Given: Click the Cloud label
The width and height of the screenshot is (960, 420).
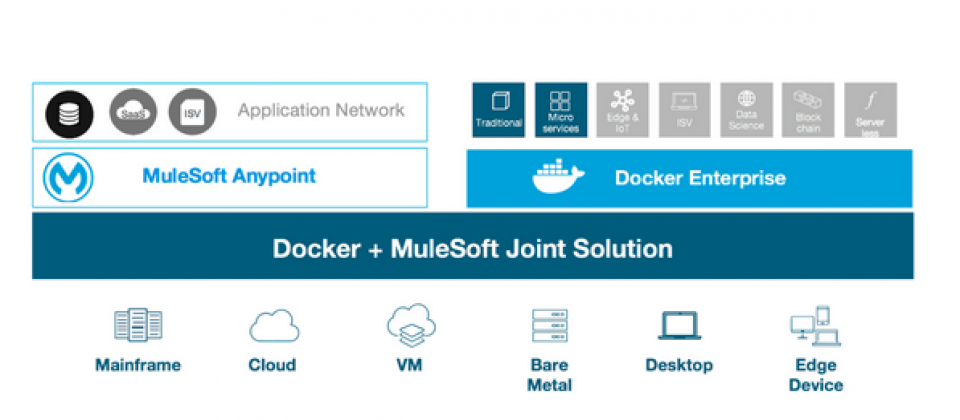Looking at the screenshot, I should (272, 366).
